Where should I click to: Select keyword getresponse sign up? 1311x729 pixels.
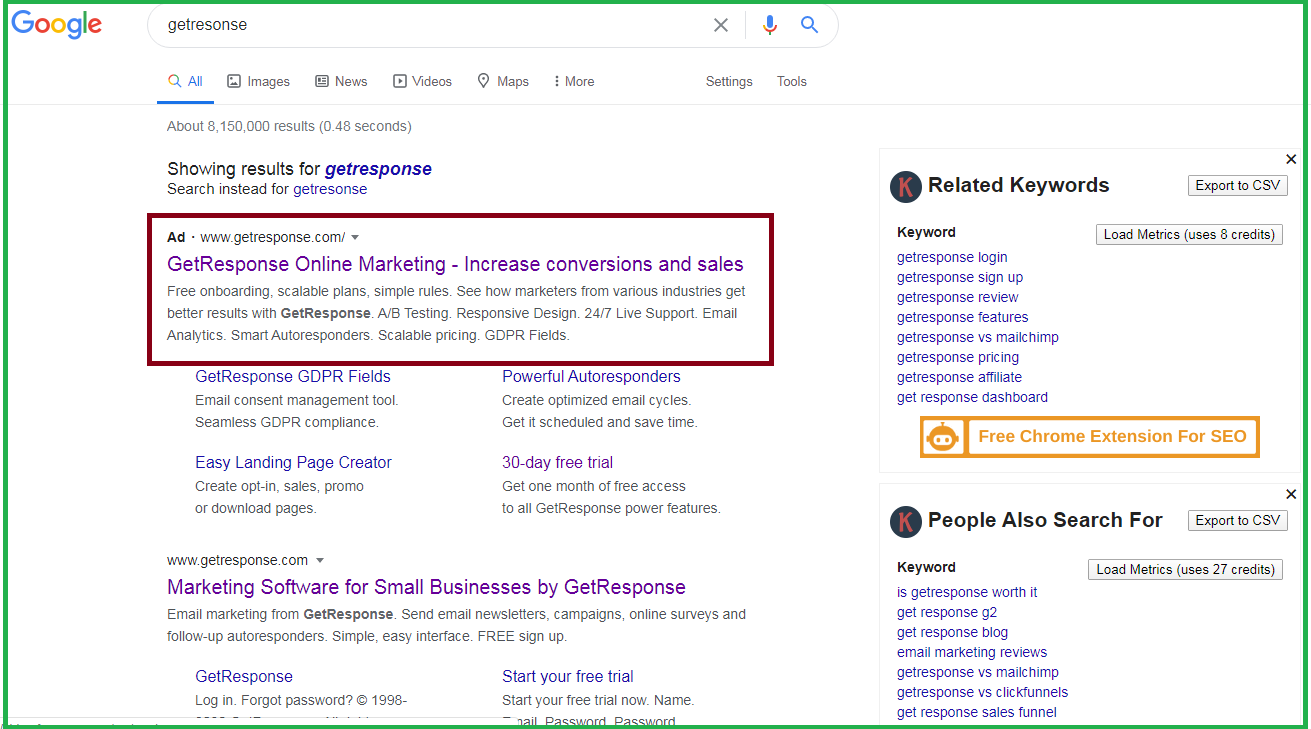pos(960,278)
